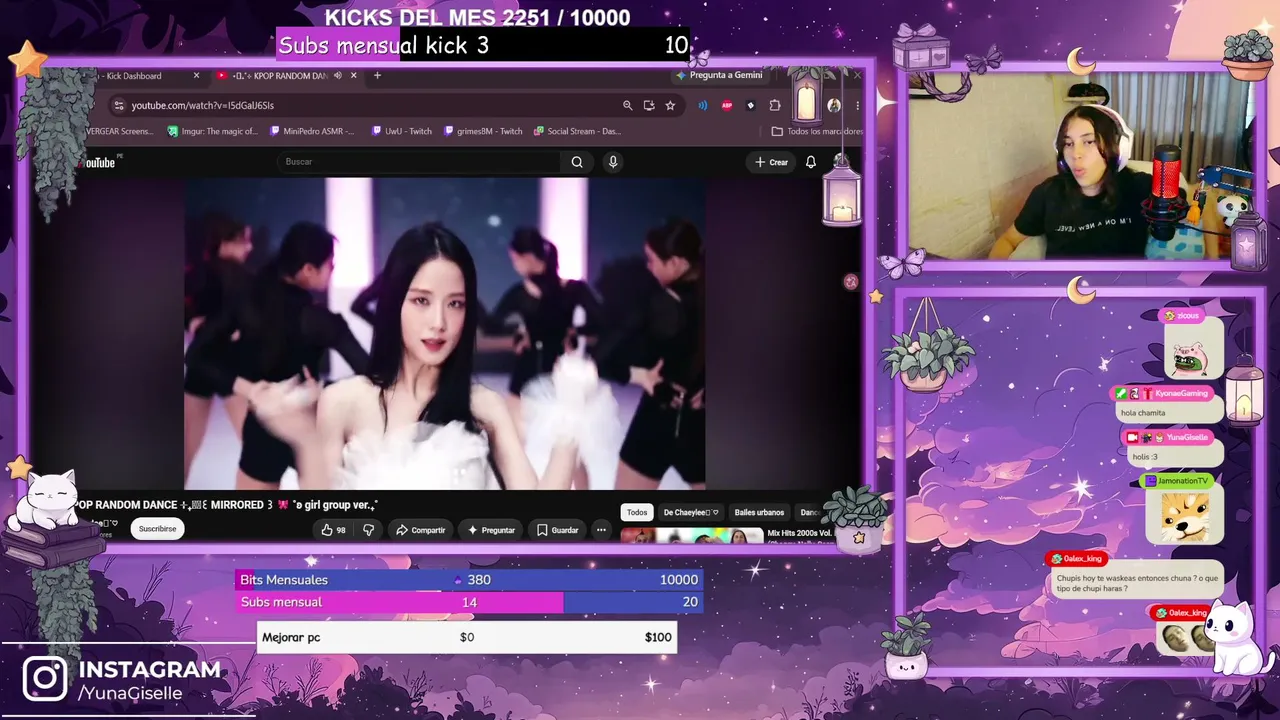Open the MiniPedro ASMR bookmark
The image size is (1280, 720).
pyautogui.click(x=311, y=131)
